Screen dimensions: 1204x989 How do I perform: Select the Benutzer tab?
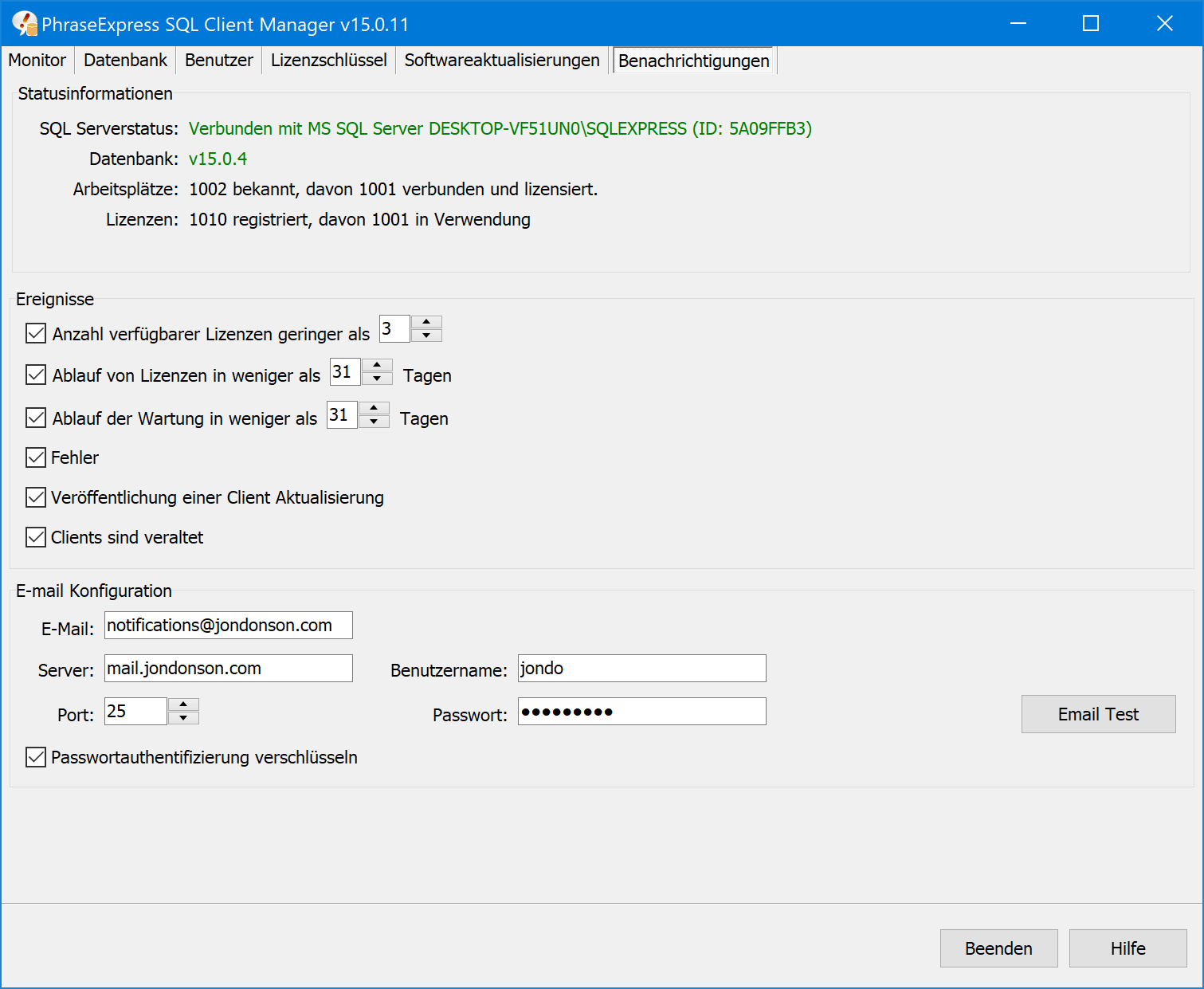(x=219, y=61)
